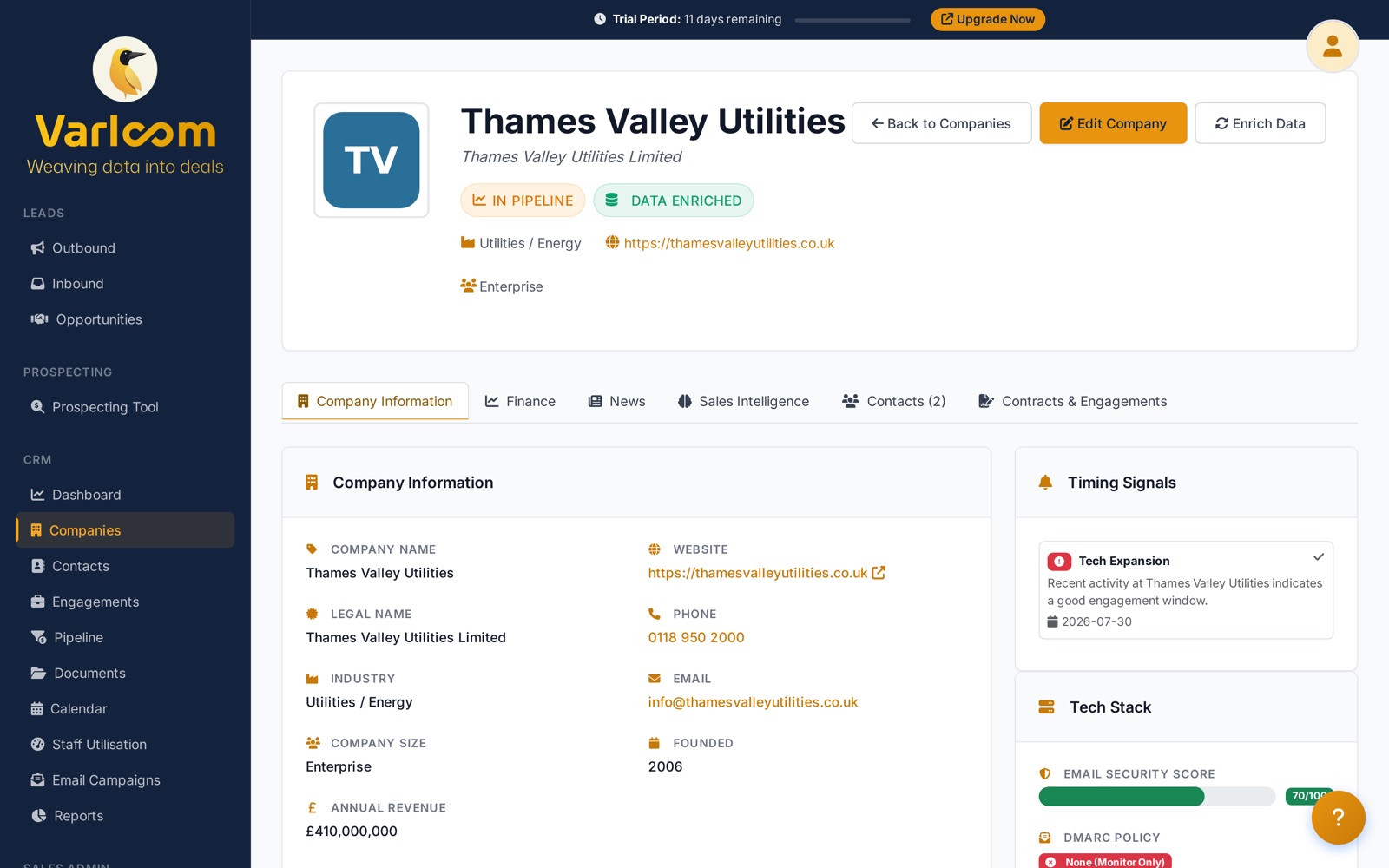Click the Enterprise label in company header

(x=510, y=286)
